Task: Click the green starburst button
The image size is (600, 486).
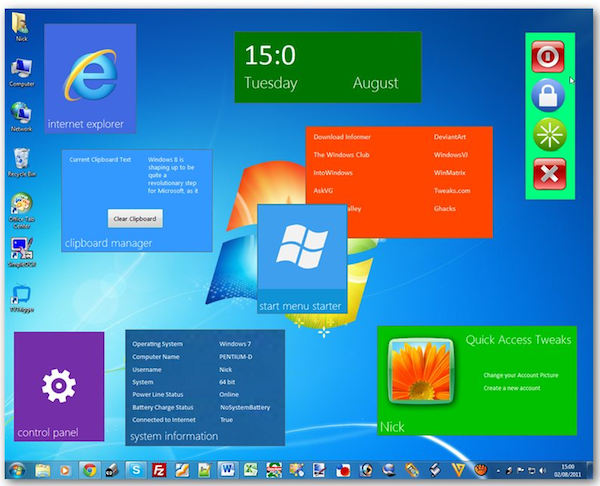Action: pyautogui.click(x=546, y=134)
